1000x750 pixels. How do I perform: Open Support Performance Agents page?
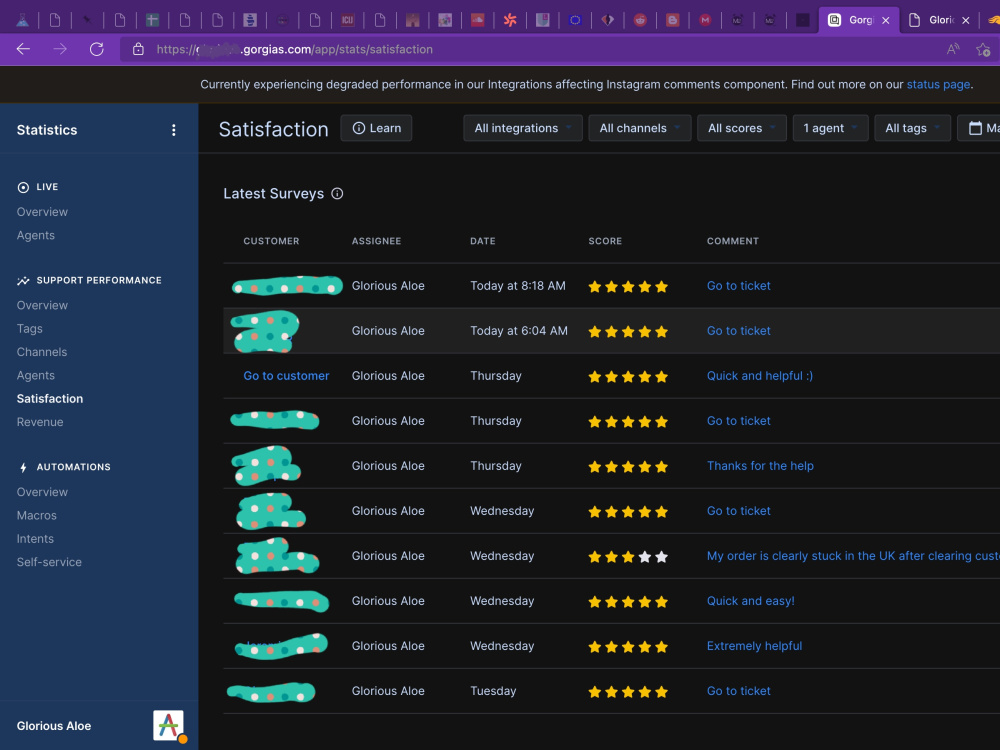[36, 376]
